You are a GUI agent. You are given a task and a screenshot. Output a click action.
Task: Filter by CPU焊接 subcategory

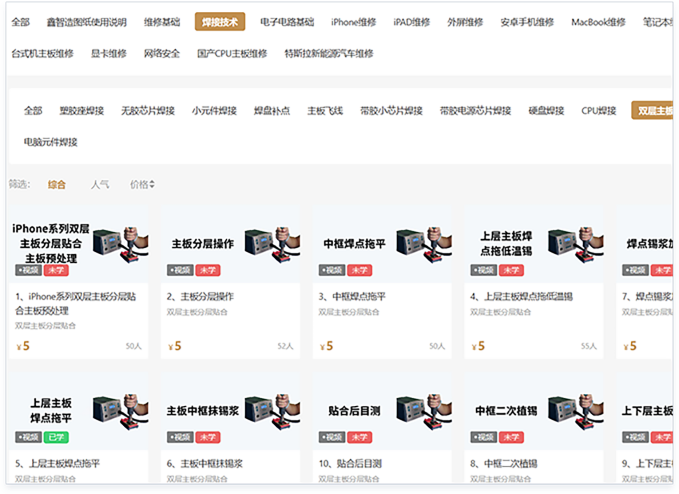coord(599,111)
